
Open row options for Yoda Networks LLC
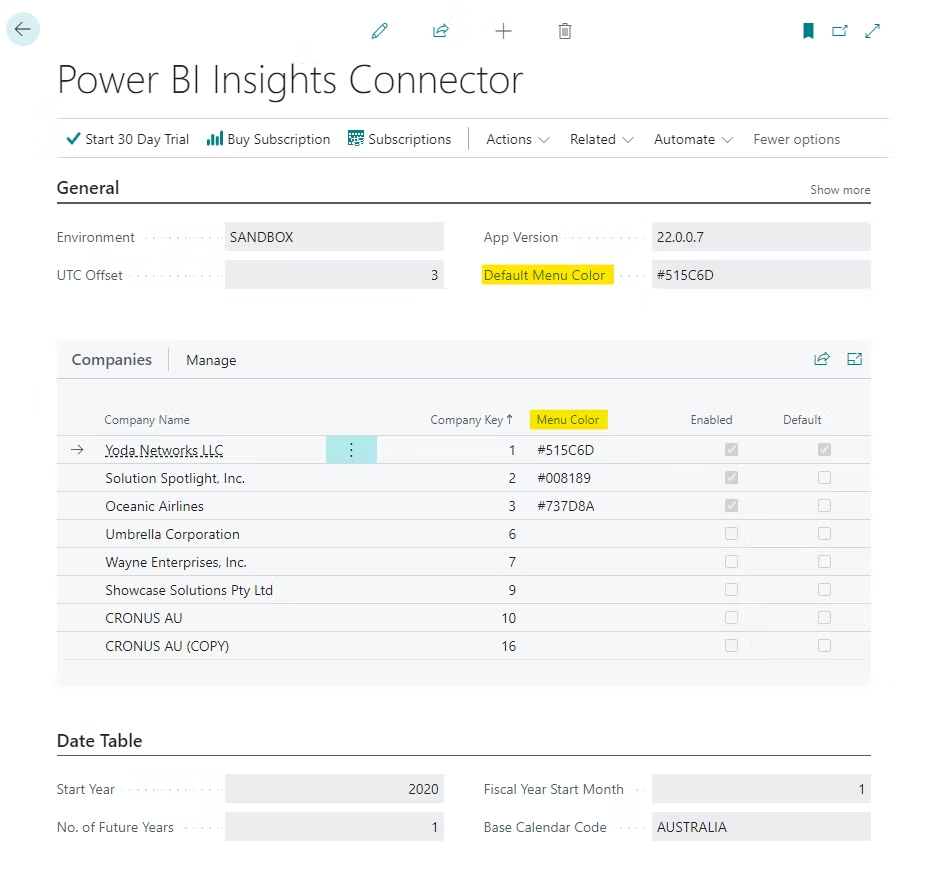(351, 450)
